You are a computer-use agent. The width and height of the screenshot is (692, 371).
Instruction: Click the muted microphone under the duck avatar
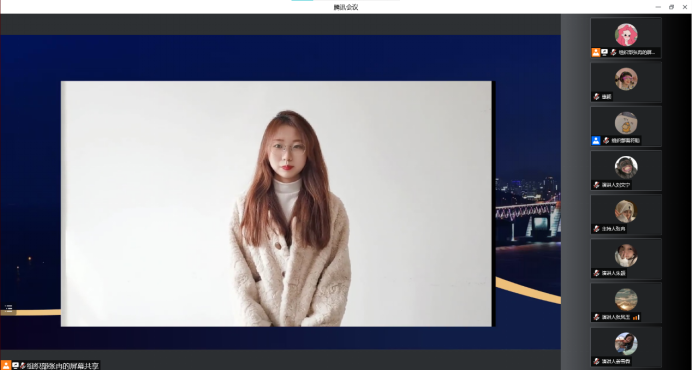[x=606, y=141]
